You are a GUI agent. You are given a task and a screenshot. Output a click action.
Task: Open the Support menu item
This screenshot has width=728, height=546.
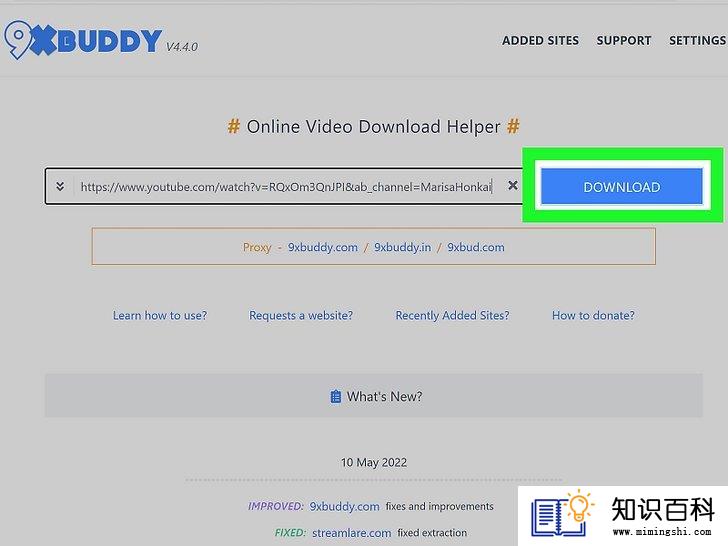[624, 41]
